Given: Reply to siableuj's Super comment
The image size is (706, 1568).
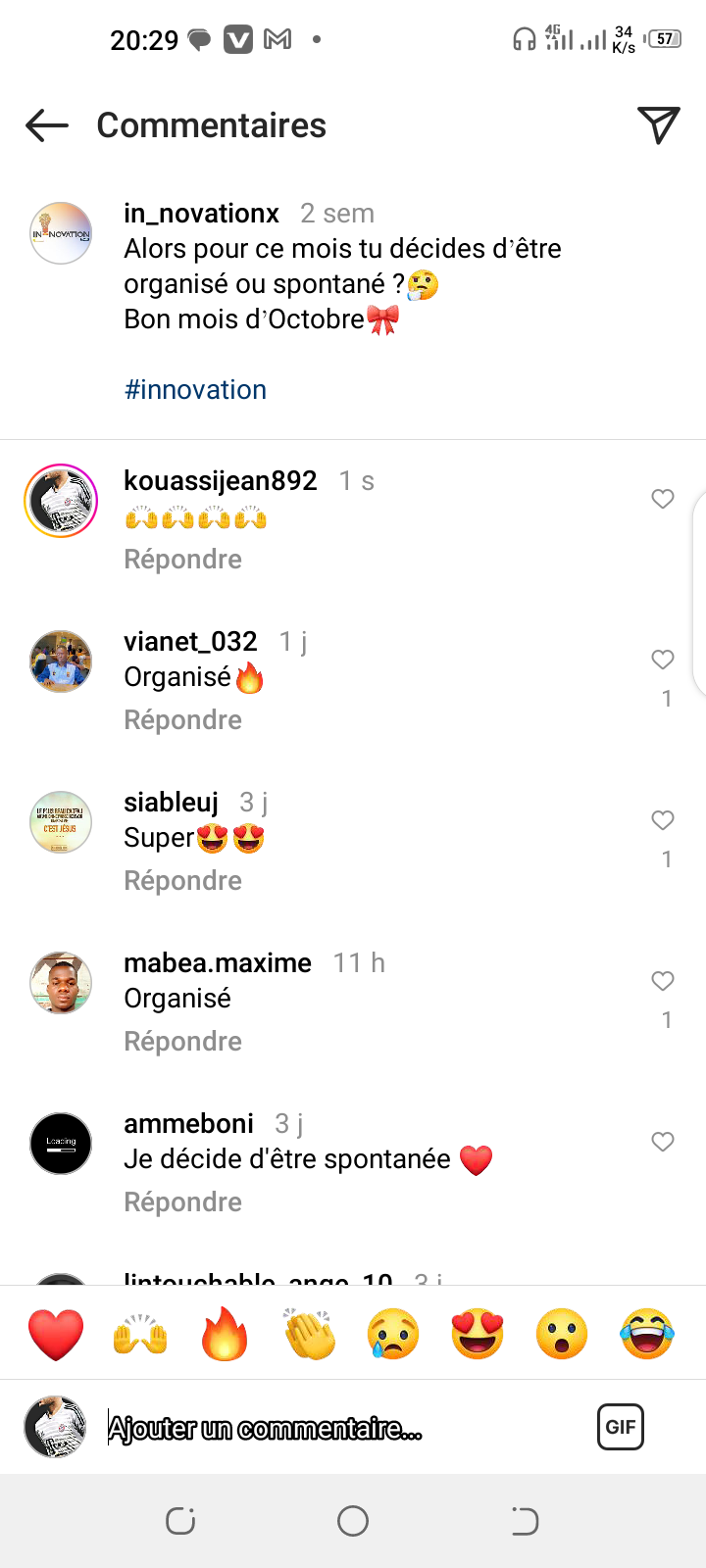Looking at the screenshot, I should pos(182,881).
